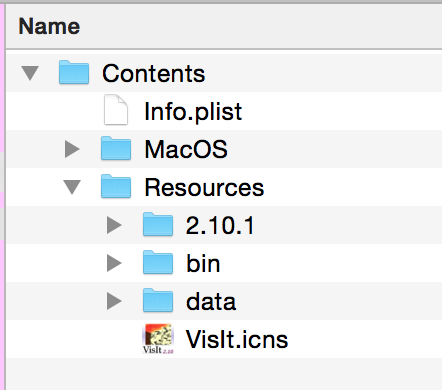Viewport: 442px width, 390px height.
Task: Click the bin folder icon
Action: [x=158, y=262]
